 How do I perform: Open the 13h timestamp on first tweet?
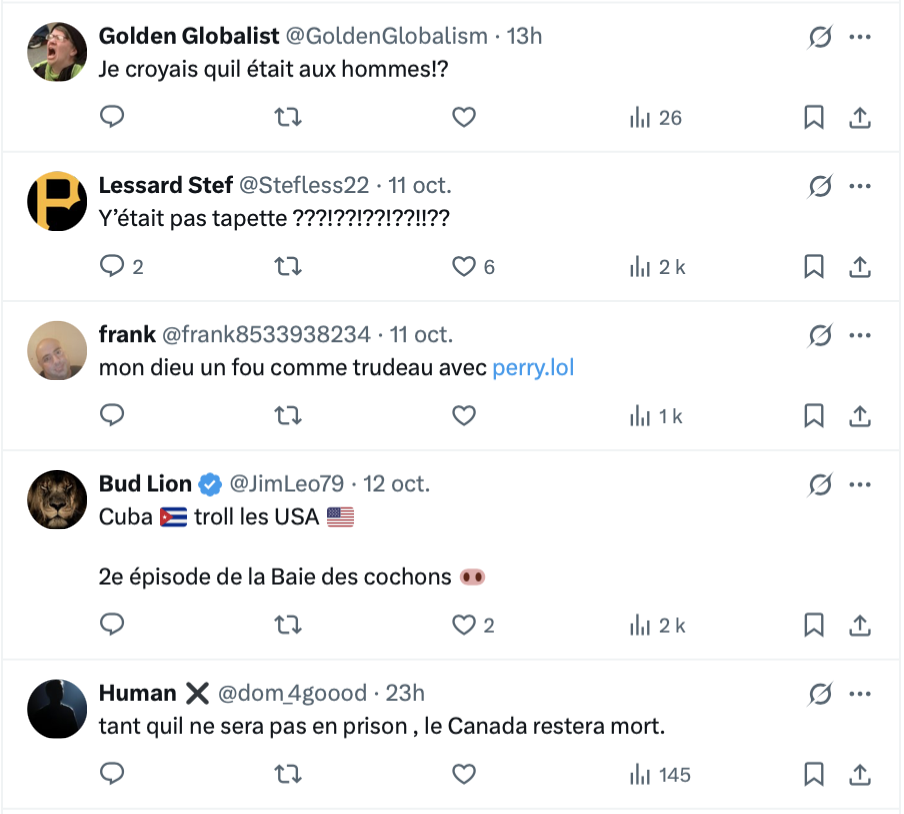(524, 36)
